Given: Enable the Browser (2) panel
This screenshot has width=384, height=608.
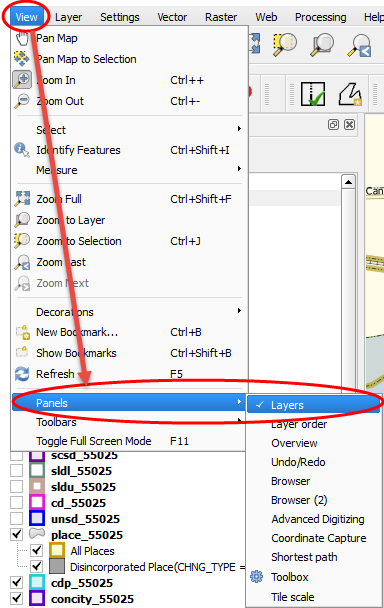Looking at the screenshot, I should [313, 500].
